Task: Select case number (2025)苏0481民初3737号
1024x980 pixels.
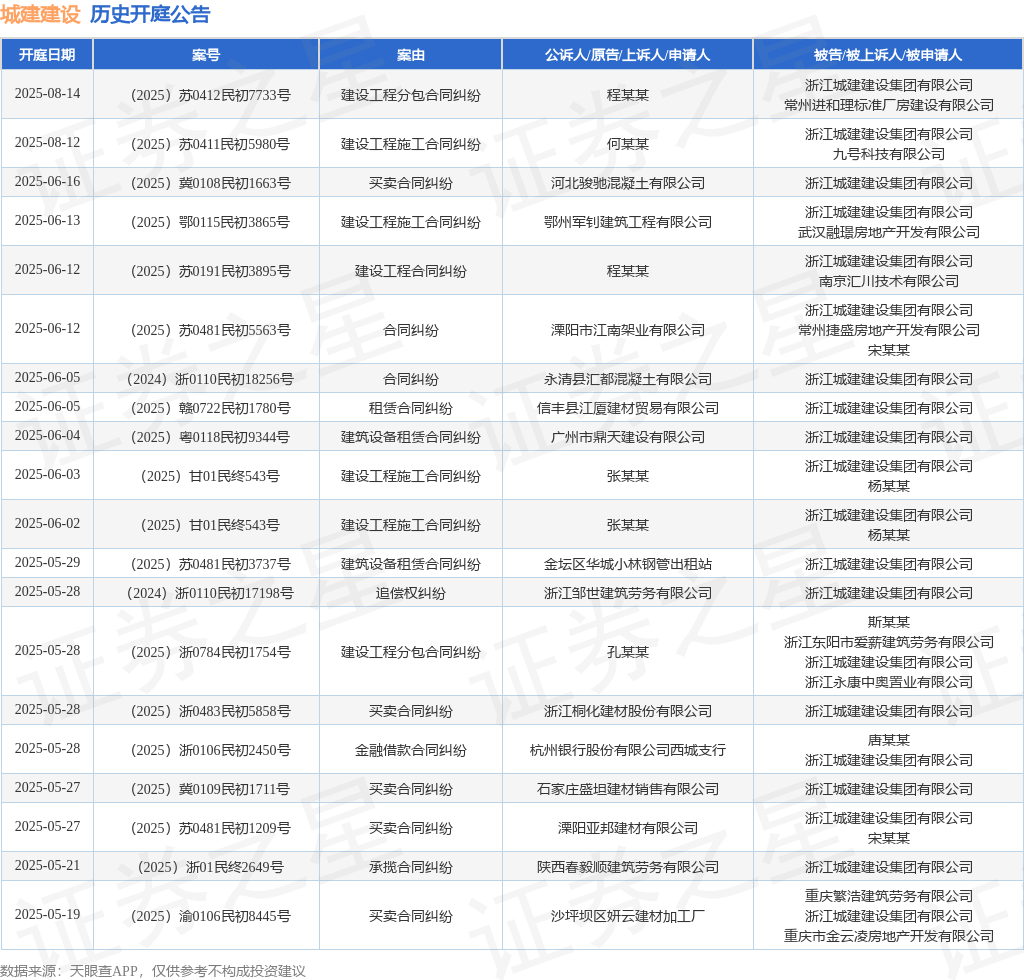Action: (x=210, y=565)
